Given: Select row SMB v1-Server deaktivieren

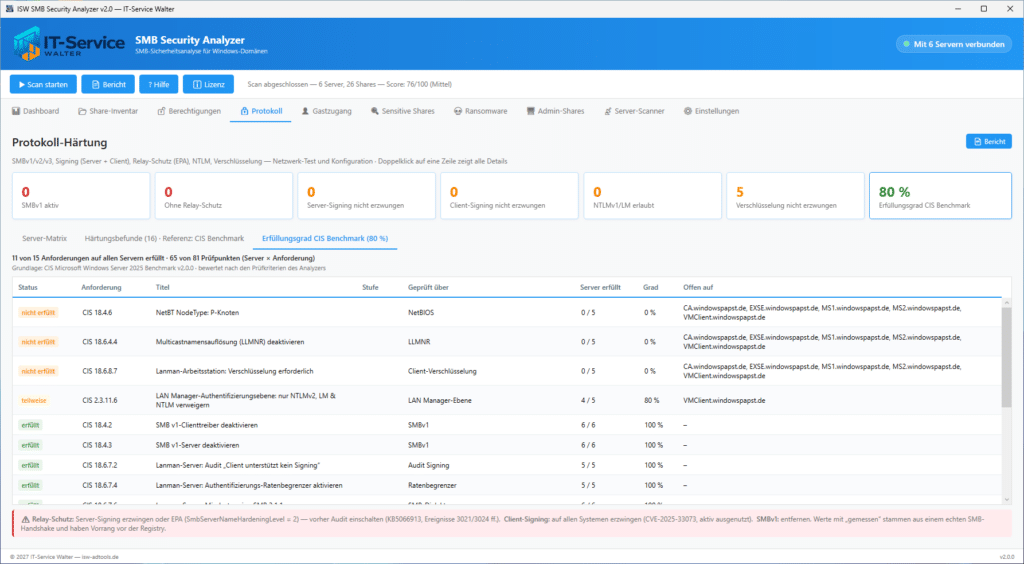Looking at the screenshot, I should click(507, 445).
